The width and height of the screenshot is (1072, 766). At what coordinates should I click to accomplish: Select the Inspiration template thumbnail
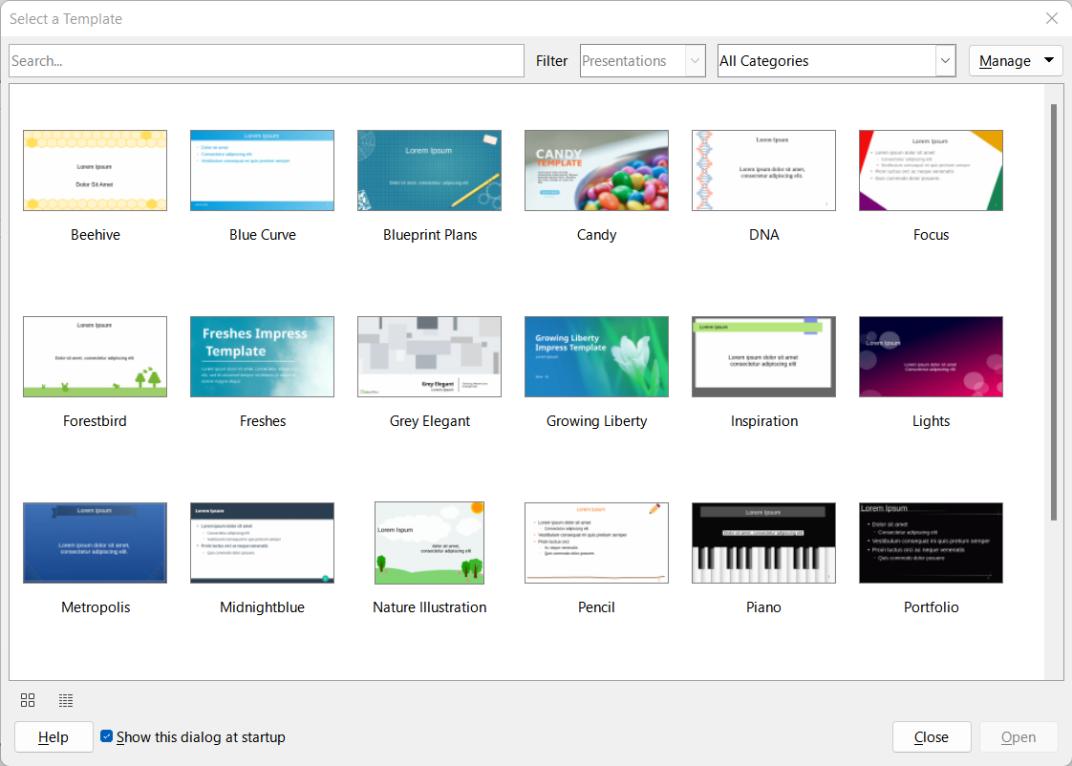[x=764, y=356]
